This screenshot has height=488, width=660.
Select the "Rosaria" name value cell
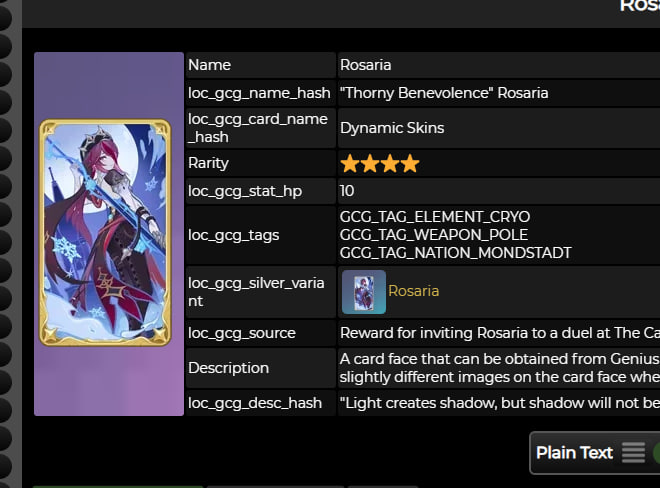click(499, 65)
